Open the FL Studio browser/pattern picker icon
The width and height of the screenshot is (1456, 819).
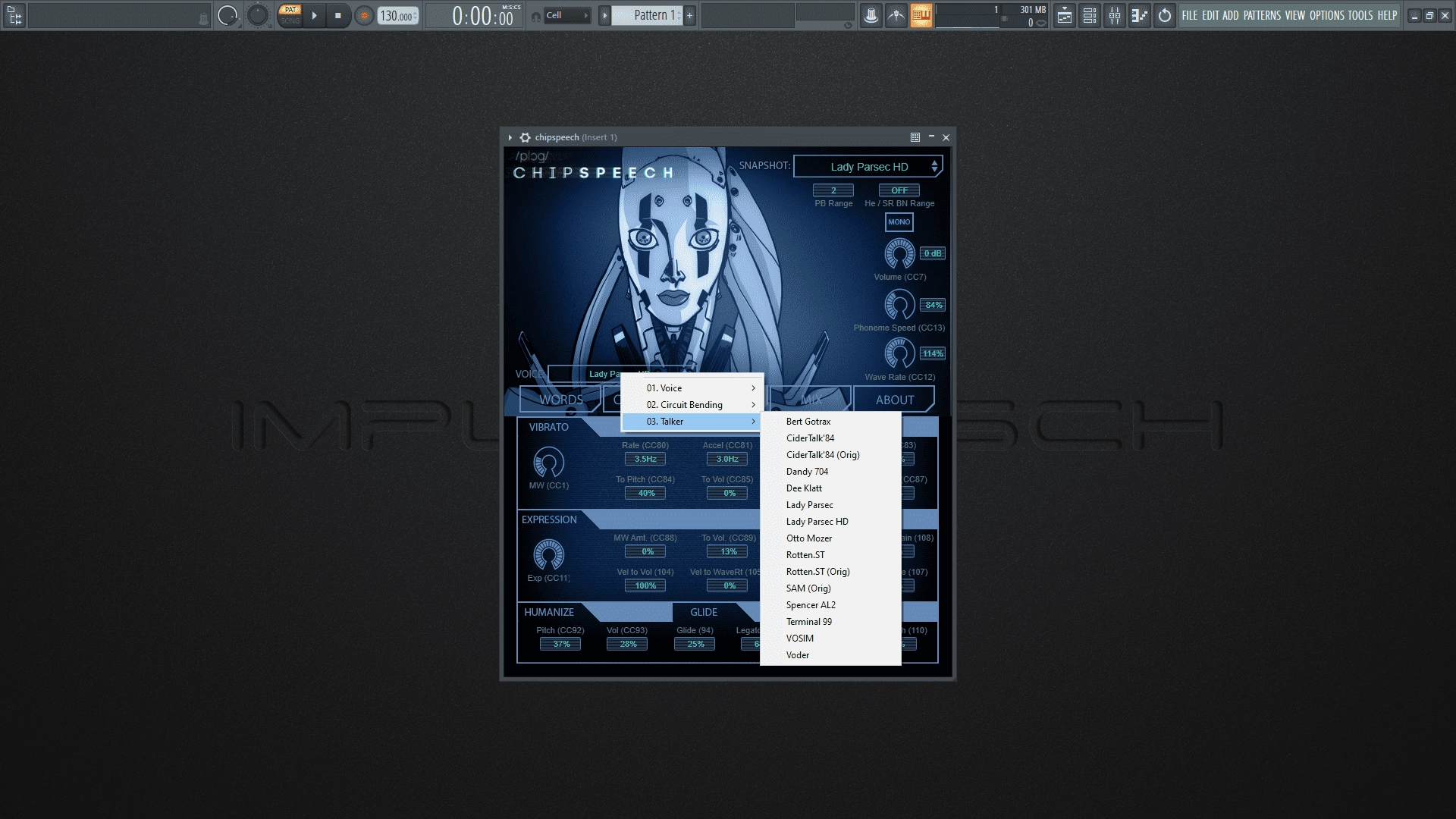(14, 15)
